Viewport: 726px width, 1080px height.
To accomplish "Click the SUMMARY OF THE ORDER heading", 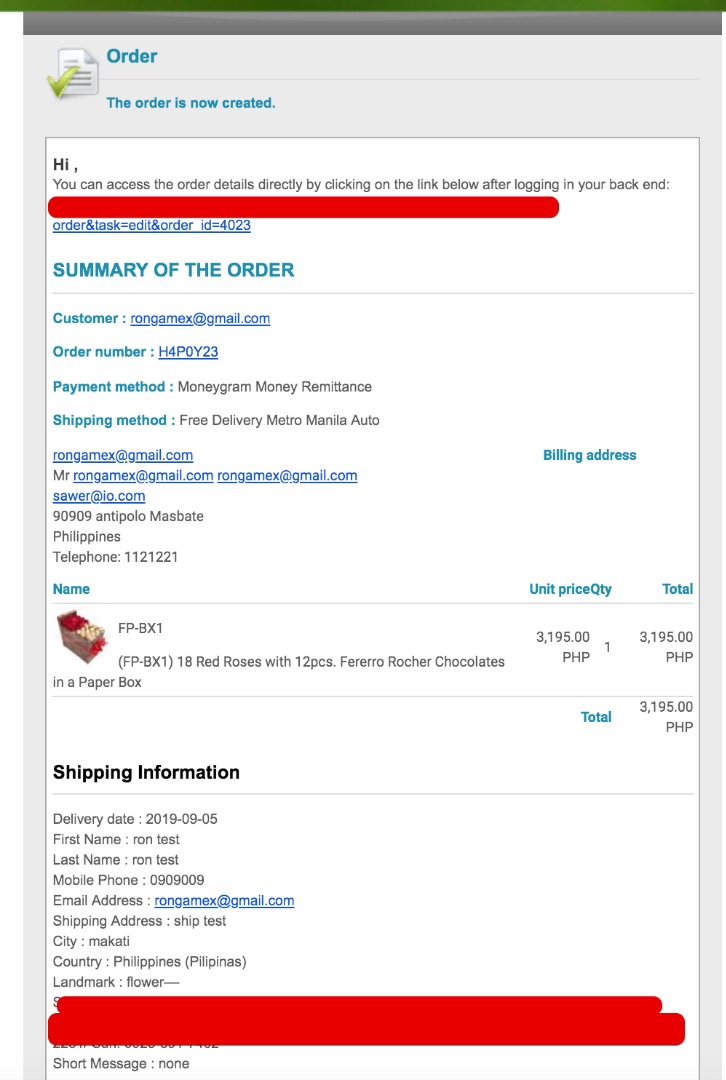I will [x=173, y=270].
